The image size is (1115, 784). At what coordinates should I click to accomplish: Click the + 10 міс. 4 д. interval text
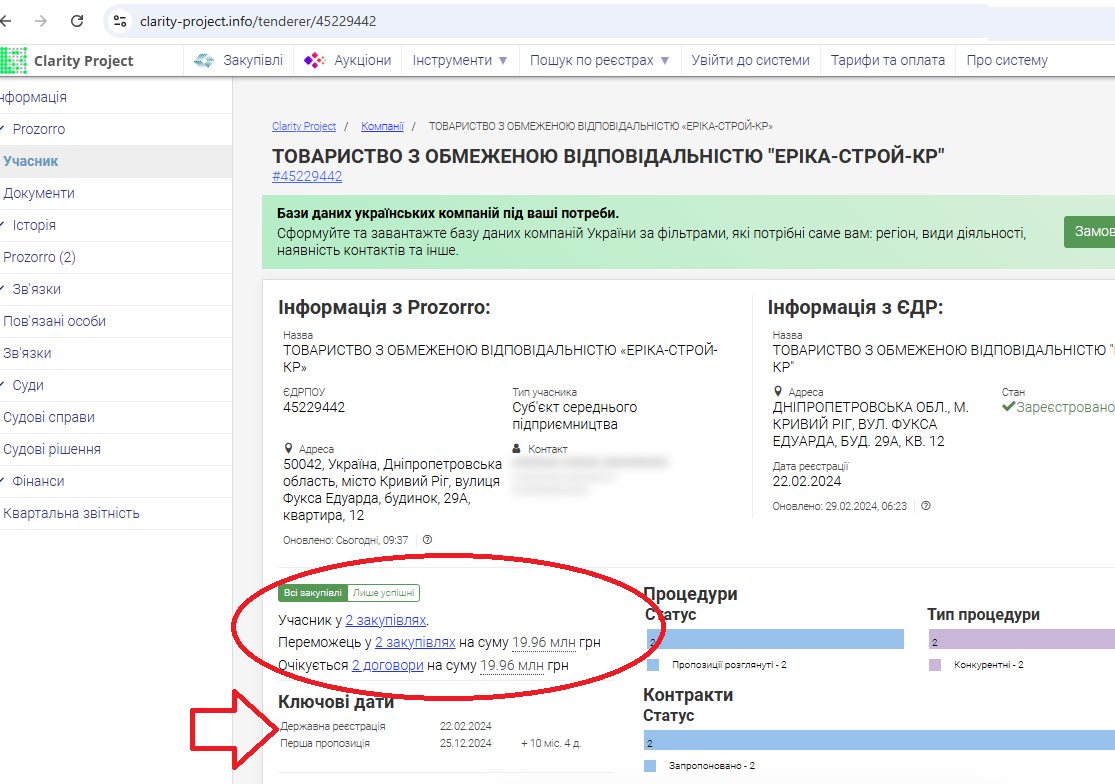[x=551, y=743]
